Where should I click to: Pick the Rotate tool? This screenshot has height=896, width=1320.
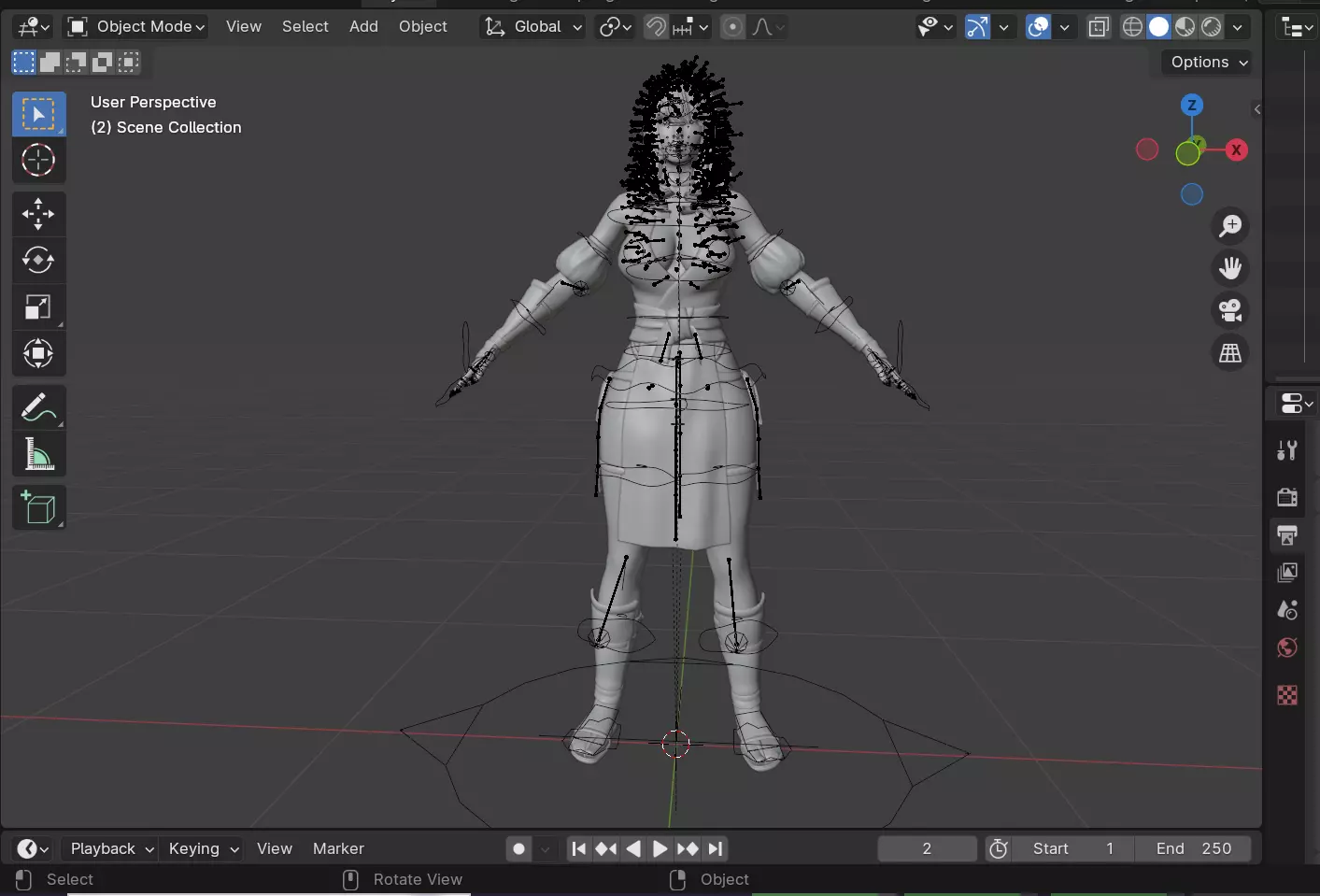38,261
